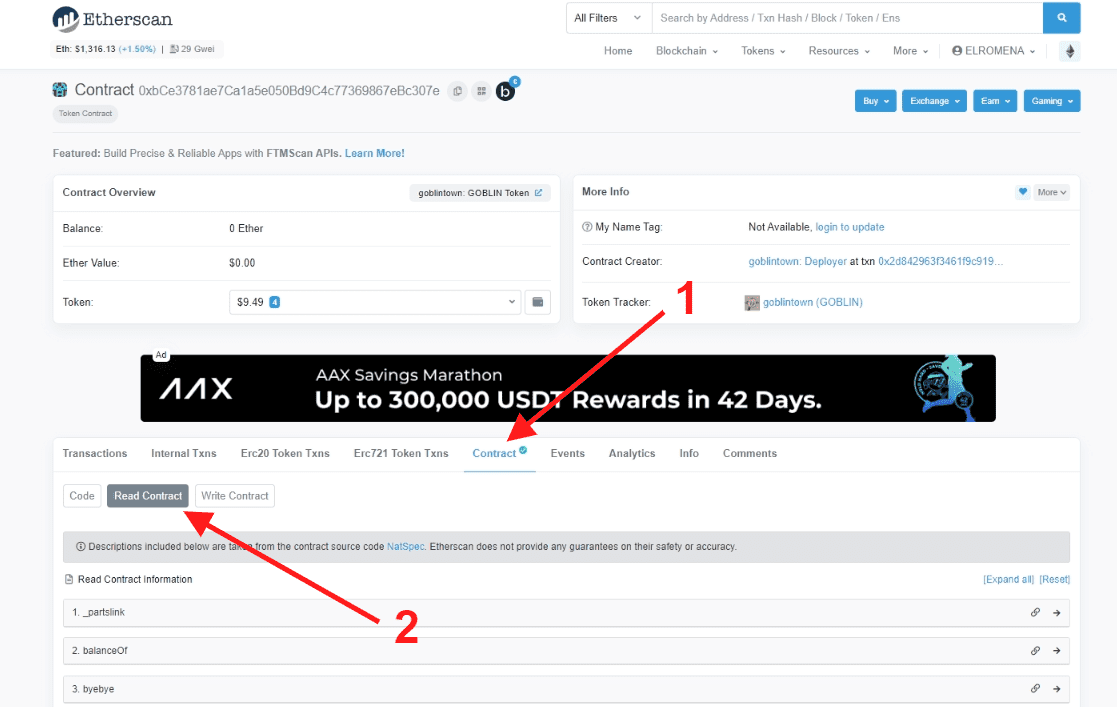The image size is (1117, 707).
Task: Open the ELROMENA account menu
Action: click(994, 51)
